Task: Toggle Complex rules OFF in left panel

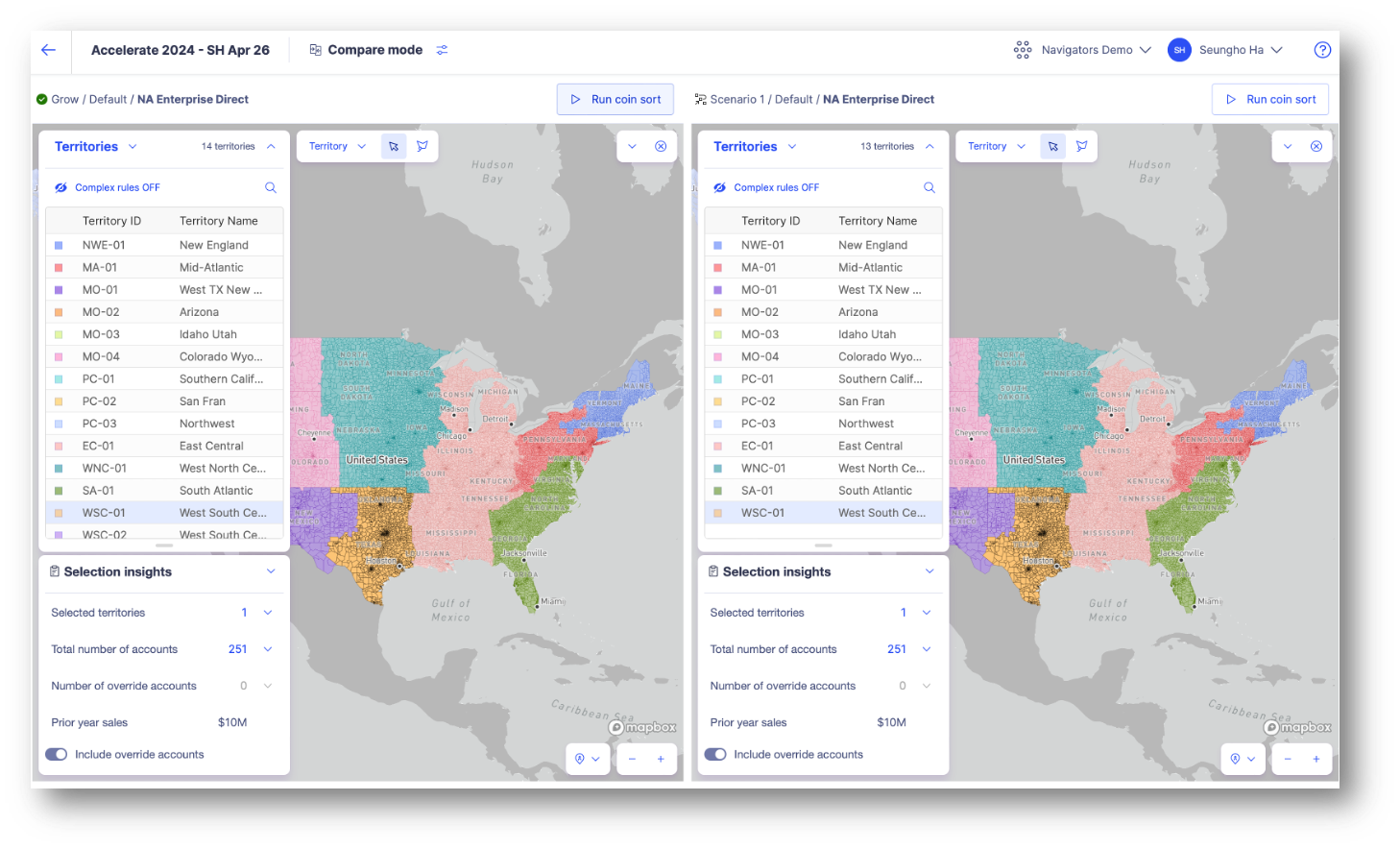Action: [107, 187]
